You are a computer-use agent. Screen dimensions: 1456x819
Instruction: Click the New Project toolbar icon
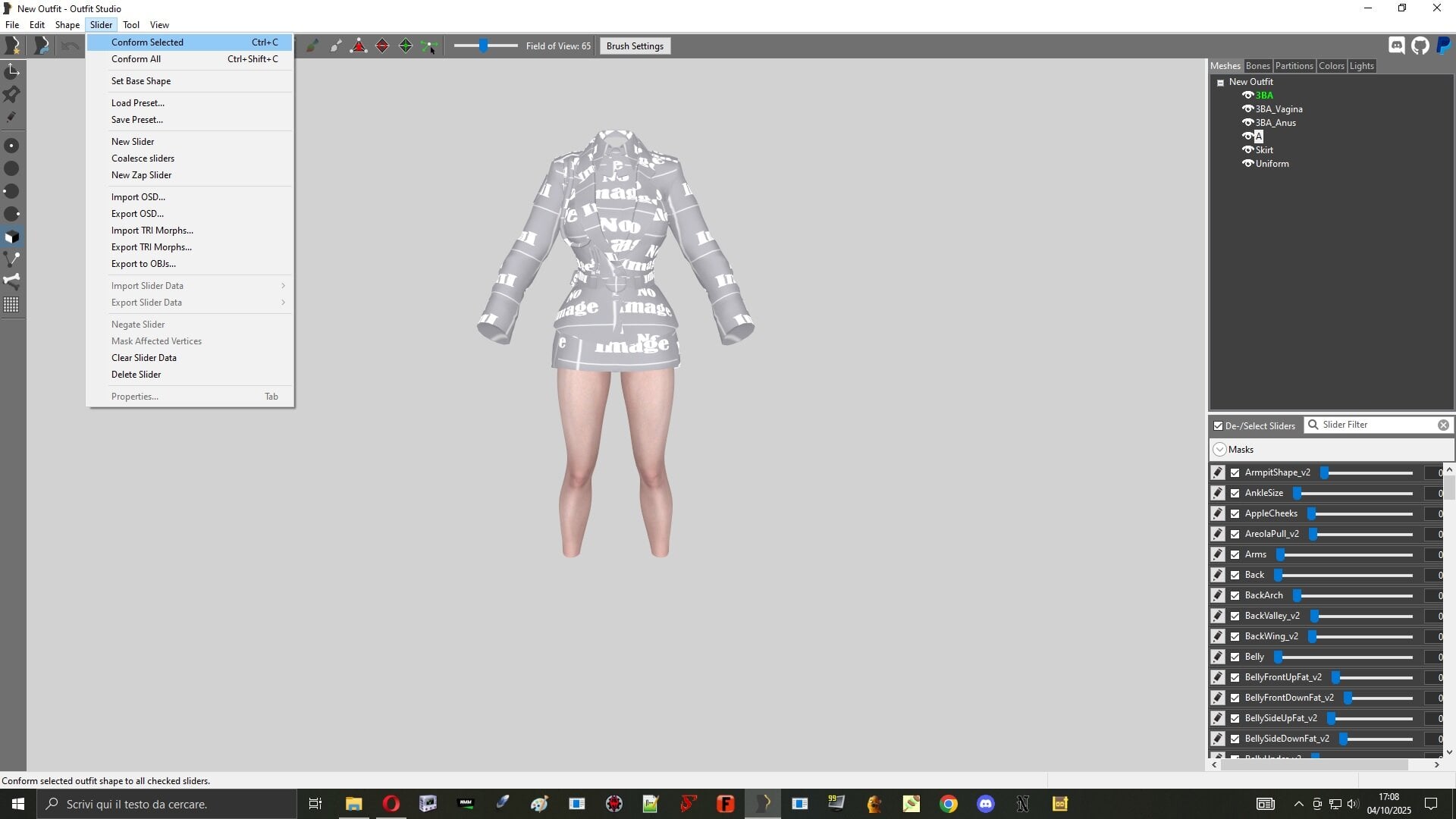click(x=13, y=46)
